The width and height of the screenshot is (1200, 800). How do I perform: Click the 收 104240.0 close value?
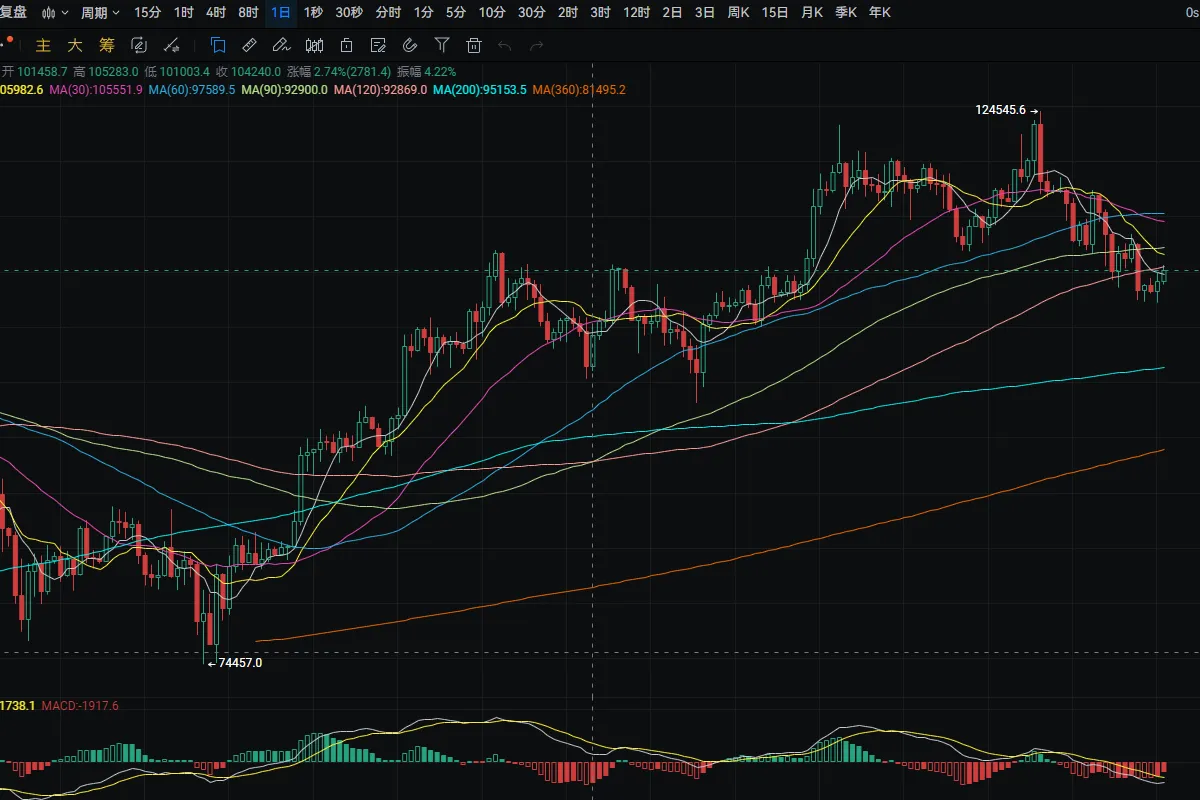tap(249, 72)
